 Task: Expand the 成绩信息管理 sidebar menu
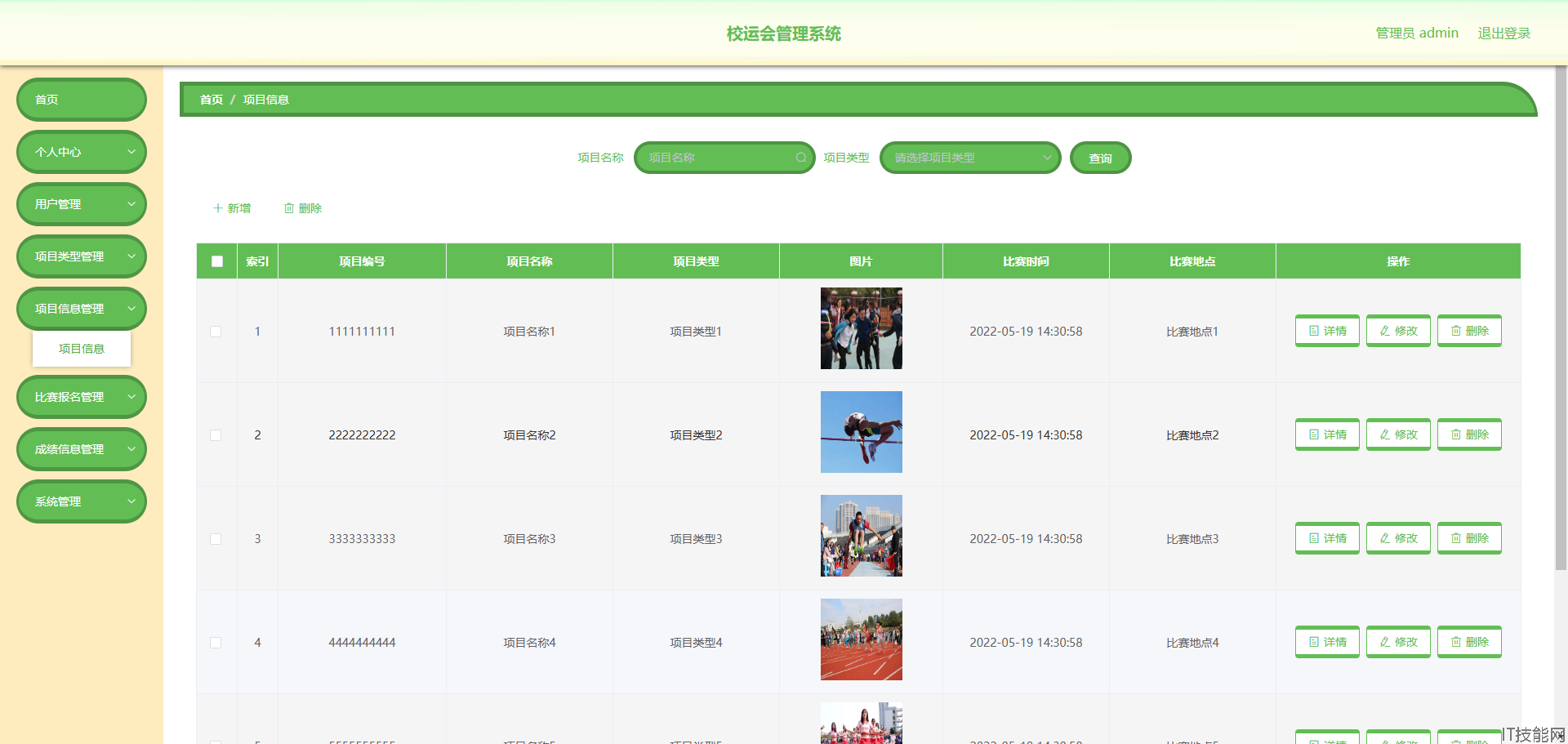pyautogui.click(x=82, y=449)
